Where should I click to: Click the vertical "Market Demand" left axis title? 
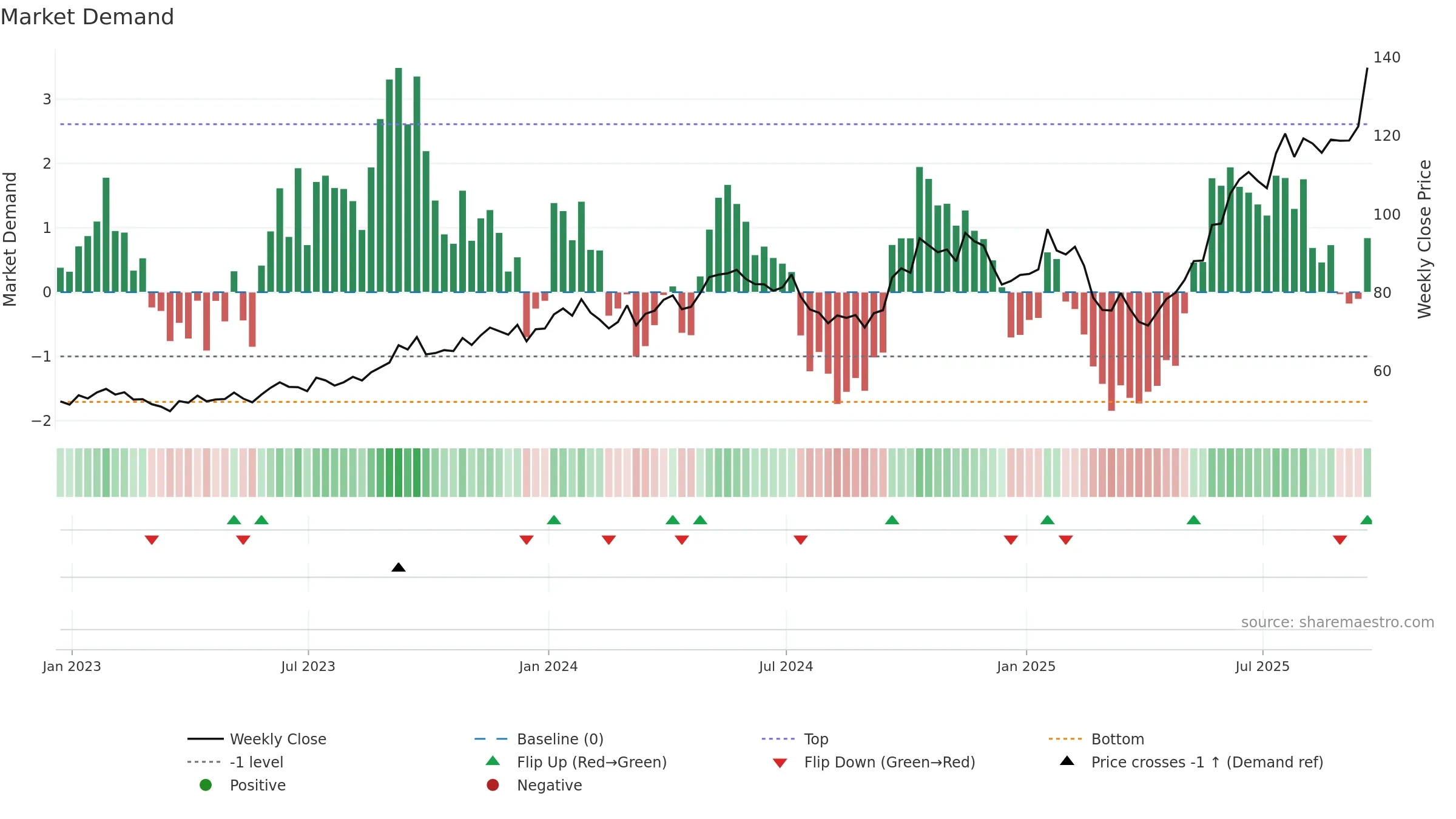pos(10,239)
